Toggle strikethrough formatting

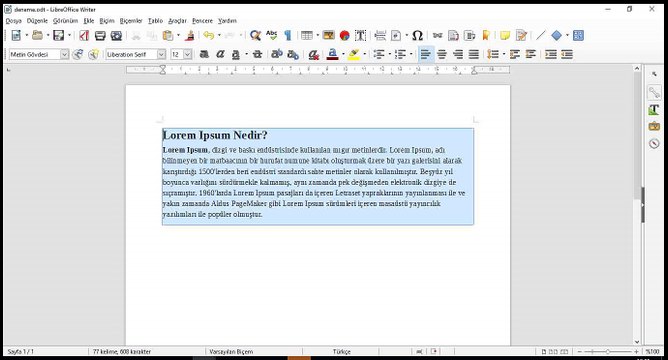pyautogui.click(x=257, y=54)
